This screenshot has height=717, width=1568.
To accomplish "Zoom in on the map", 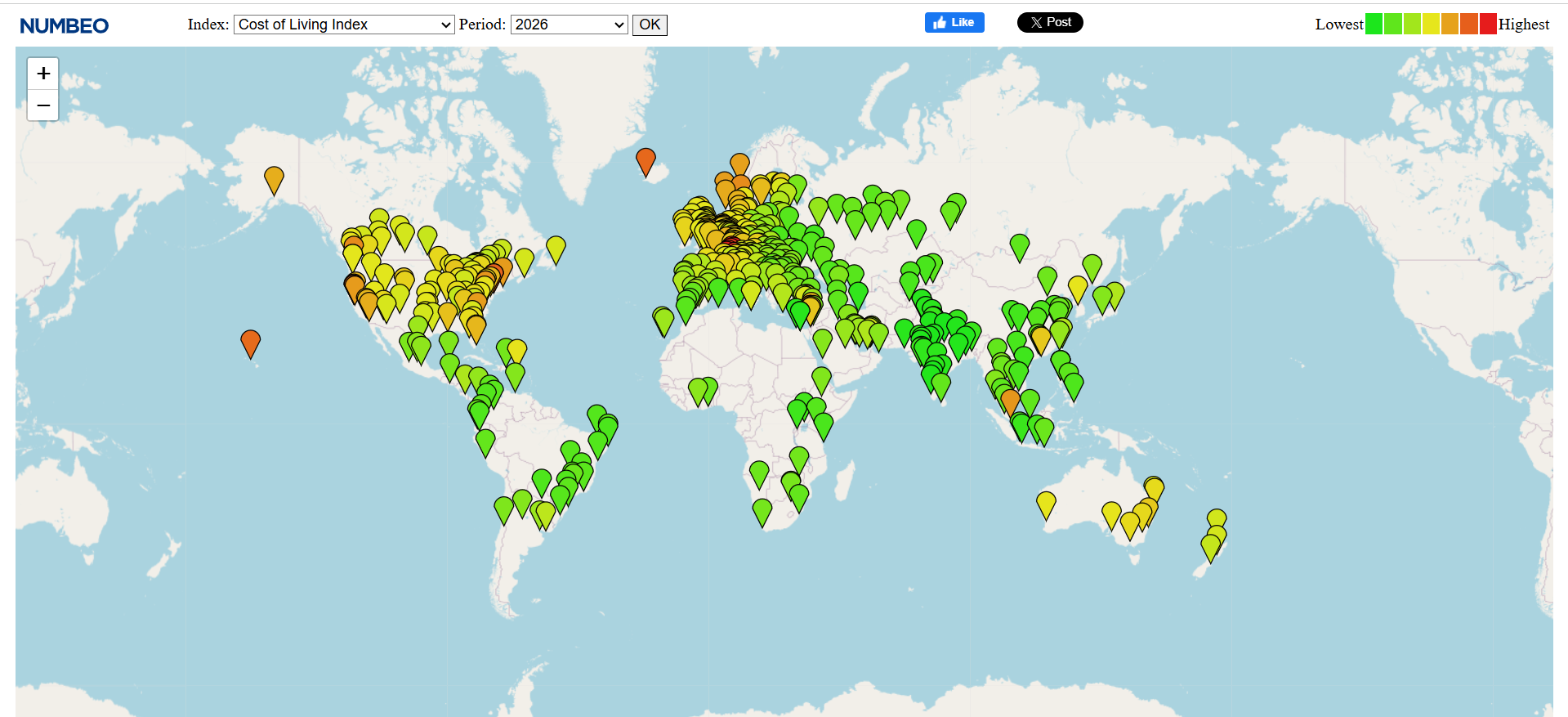I will click(x=43, y=74).
